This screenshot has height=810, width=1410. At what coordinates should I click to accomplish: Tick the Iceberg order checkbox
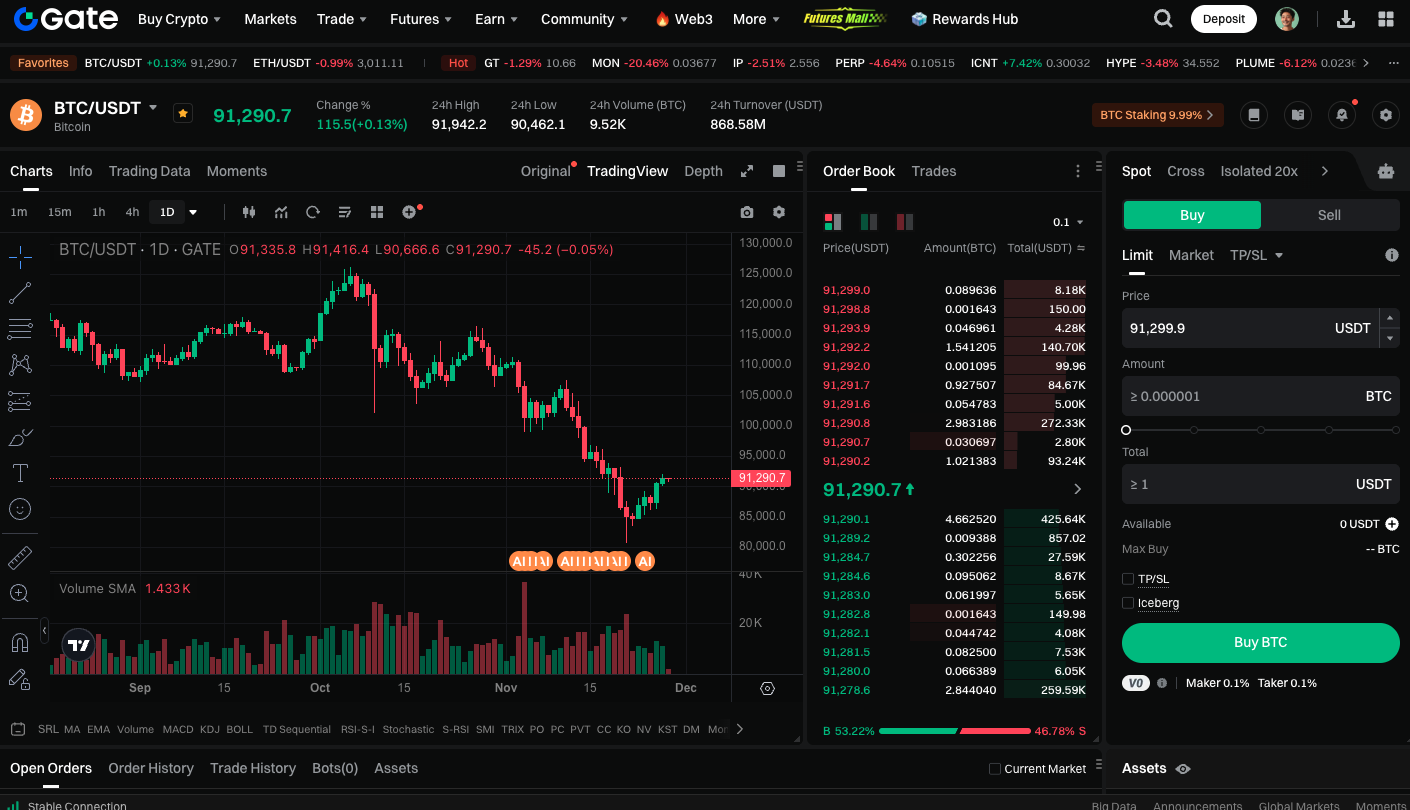pyautogui.click(x=1128, y=603)
